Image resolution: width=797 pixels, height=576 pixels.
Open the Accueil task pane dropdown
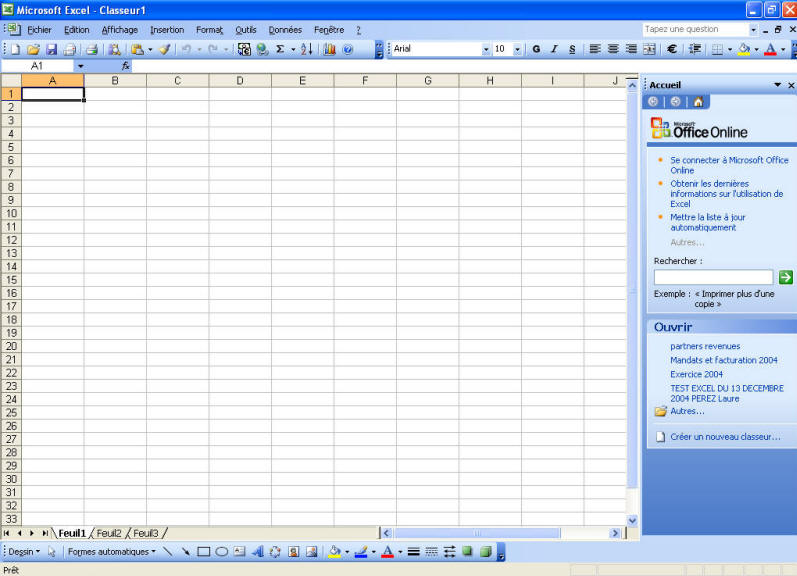pos(778,85)
